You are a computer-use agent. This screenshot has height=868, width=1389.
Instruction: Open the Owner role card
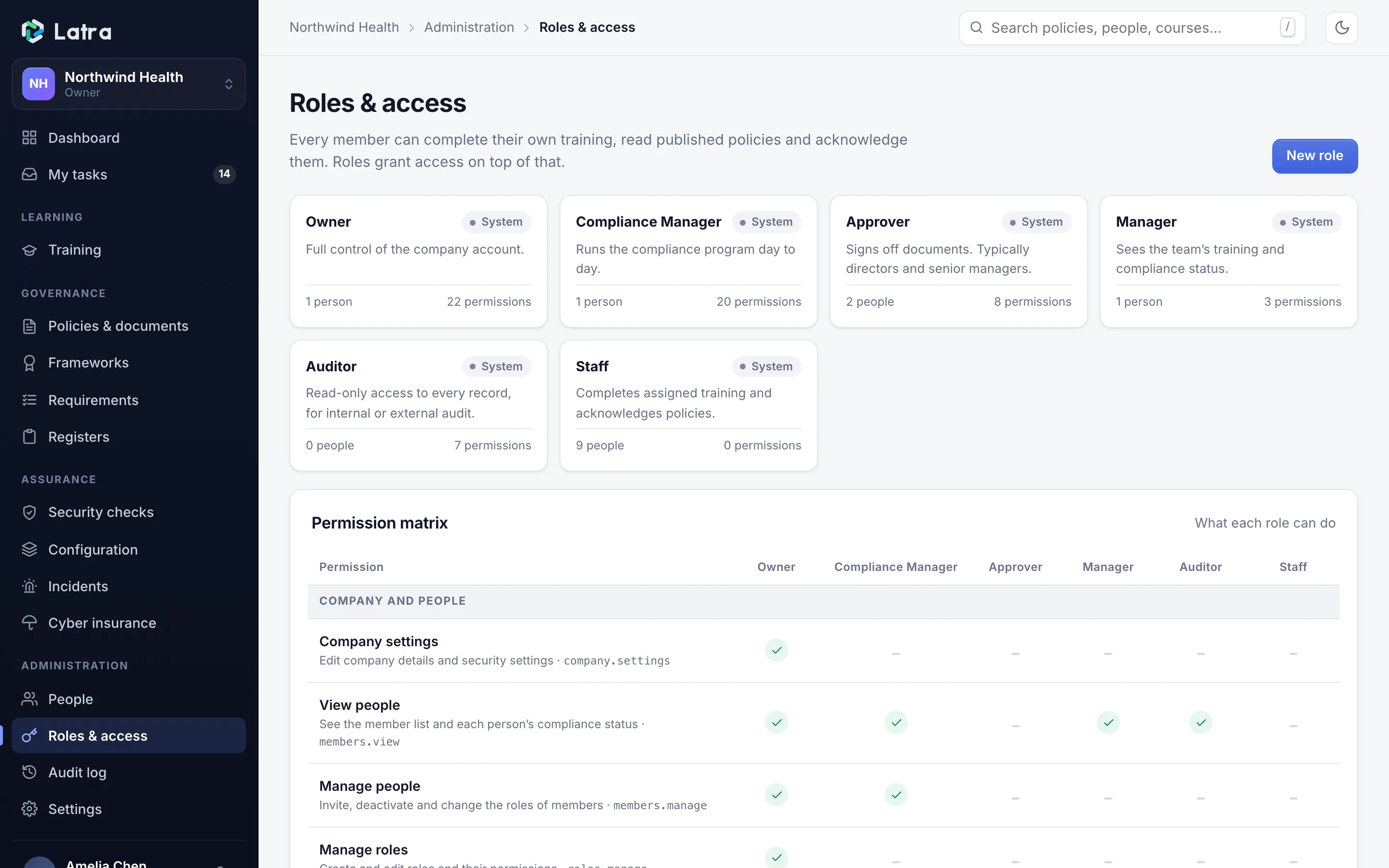419,261
